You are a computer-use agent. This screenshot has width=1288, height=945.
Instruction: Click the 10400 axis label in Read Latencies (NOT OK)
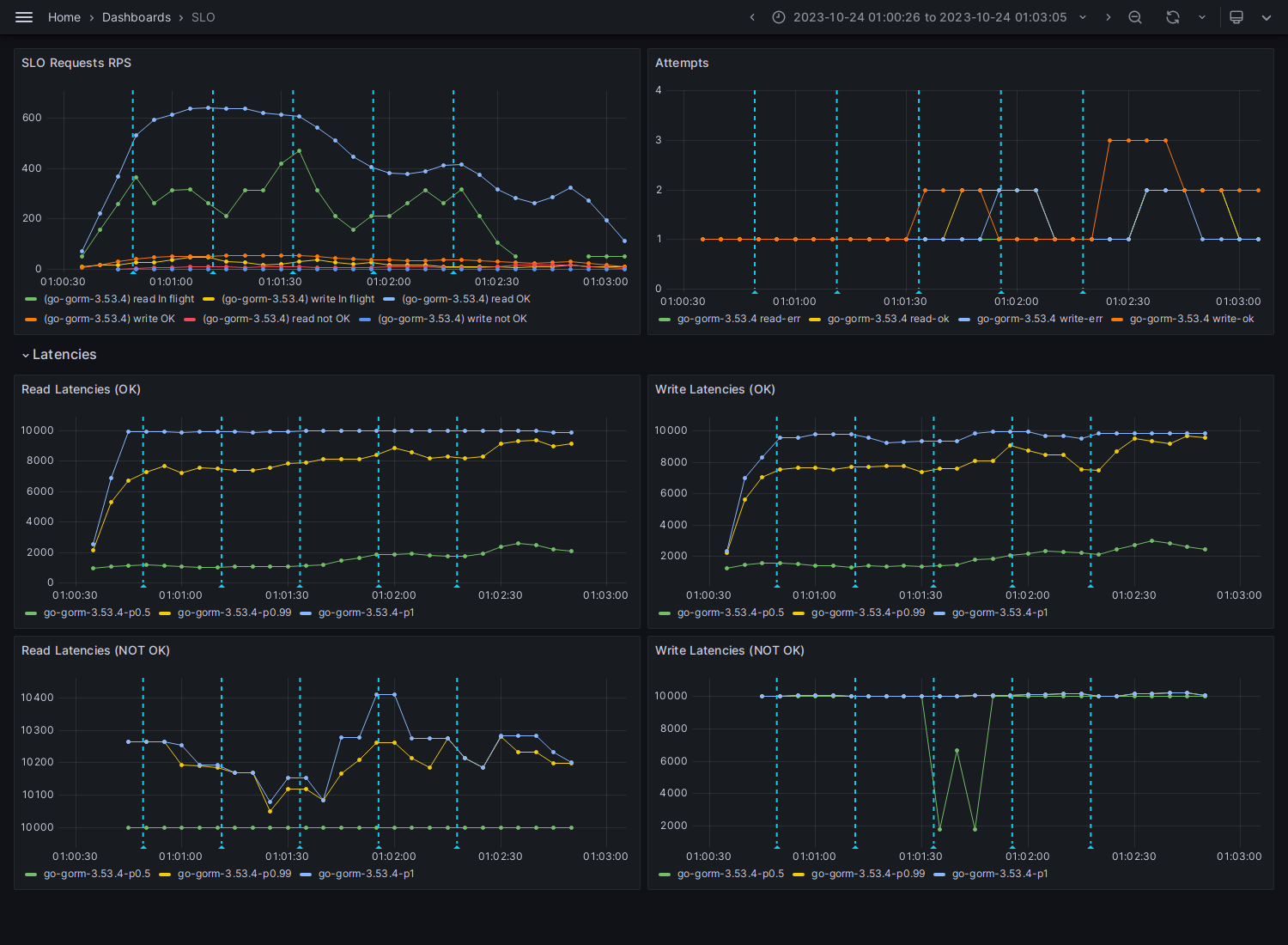[38, 698]
